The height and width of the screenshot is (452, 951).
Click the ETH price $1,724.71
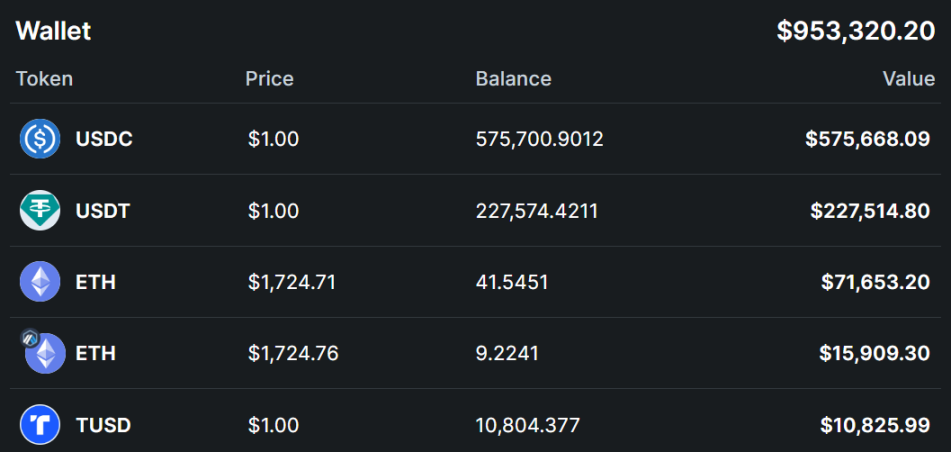coord(291,282)
